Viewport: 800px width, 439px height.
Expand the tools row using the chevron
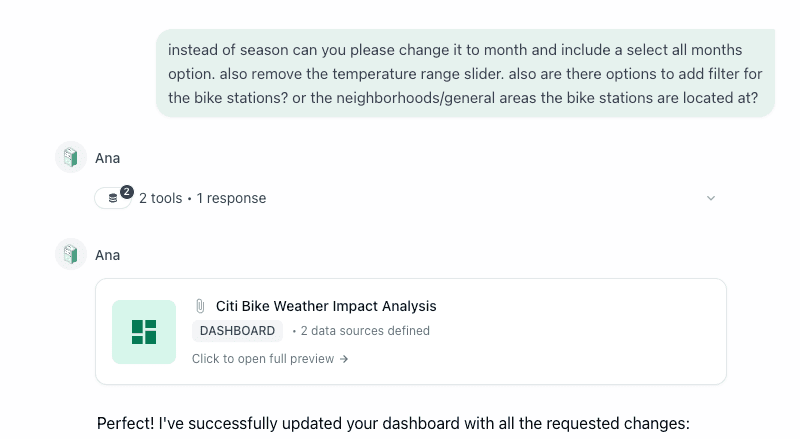(x=711, y=198)
